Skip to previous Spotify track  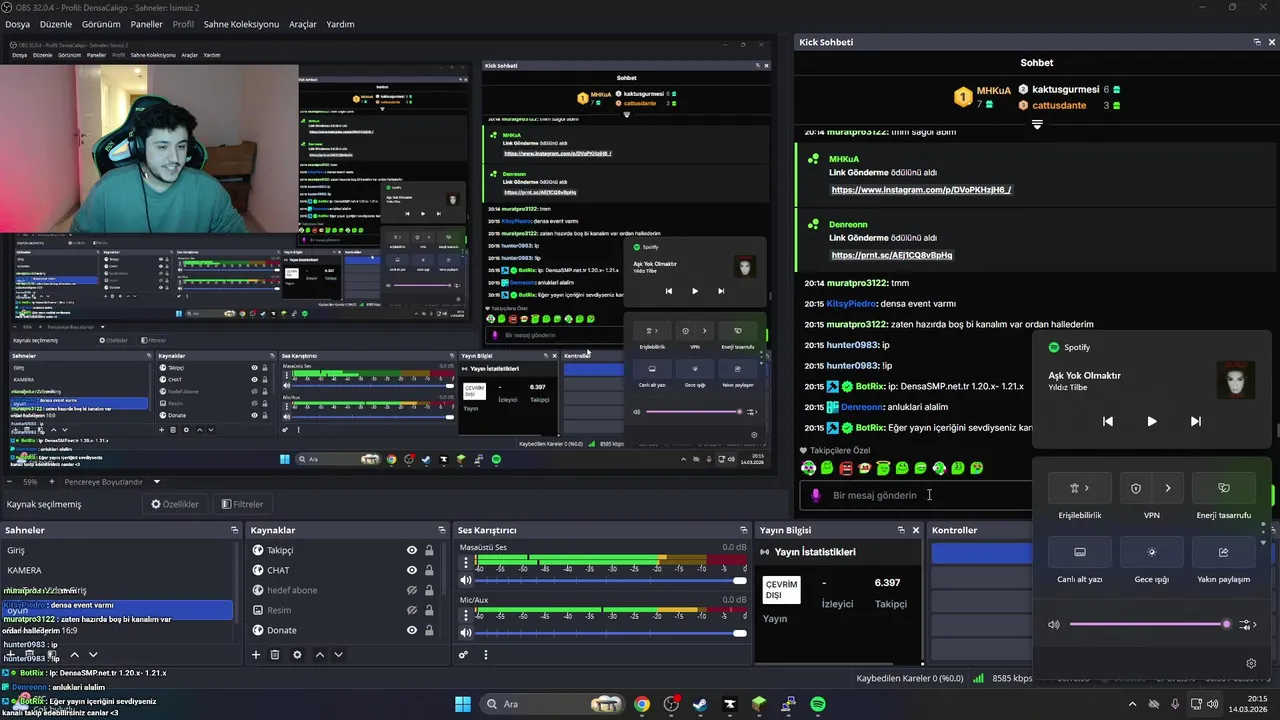pos(1108,421)
